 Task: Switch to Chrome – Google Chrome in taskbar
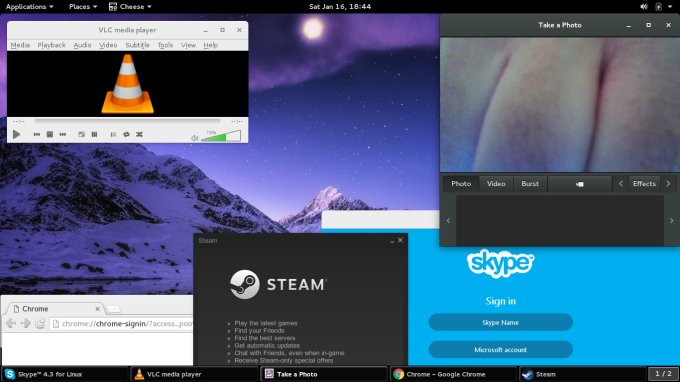453,374
